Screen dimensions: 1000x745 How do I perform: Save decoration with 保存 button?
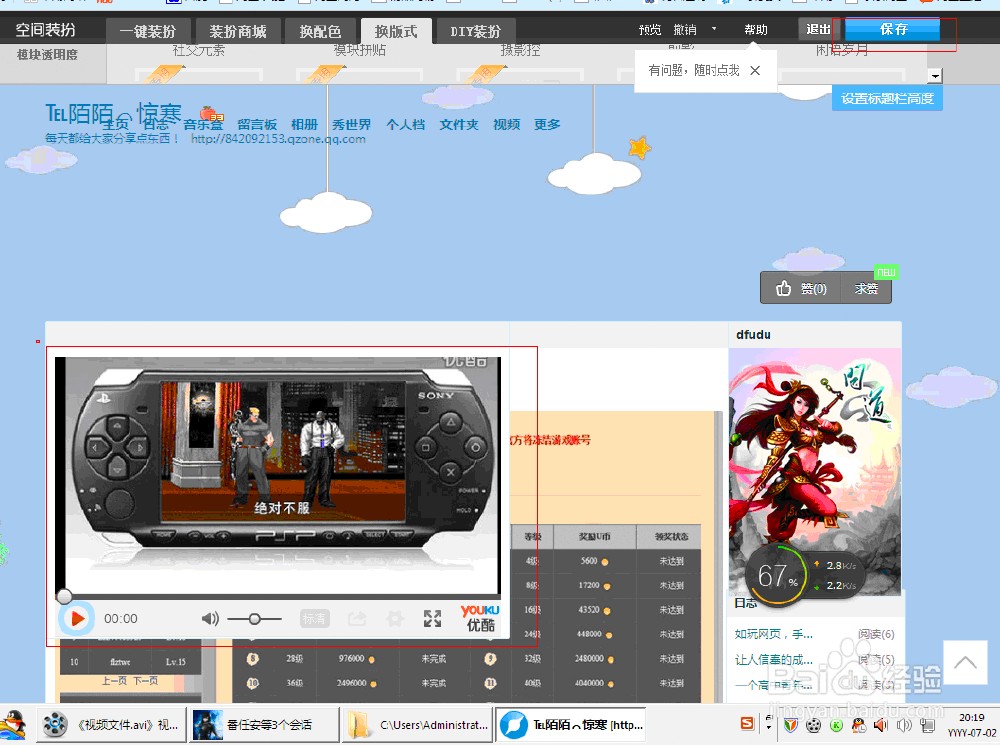[x=893, y=29]
